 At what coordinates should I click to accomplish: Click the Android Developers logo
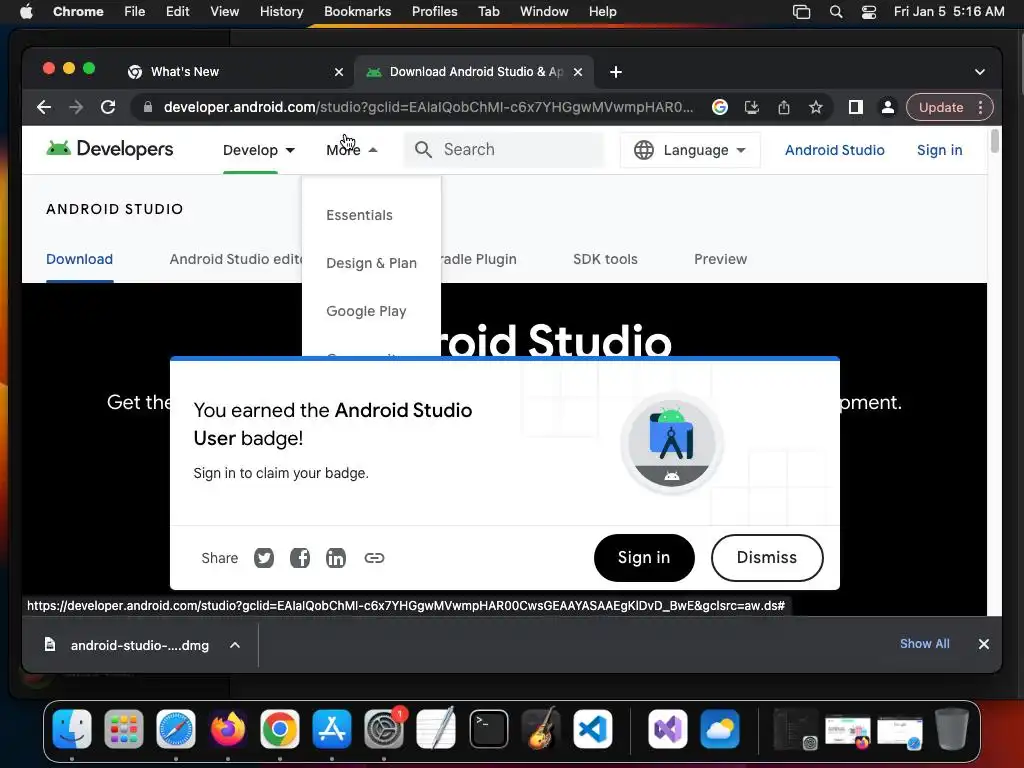(x=110, y=149)
